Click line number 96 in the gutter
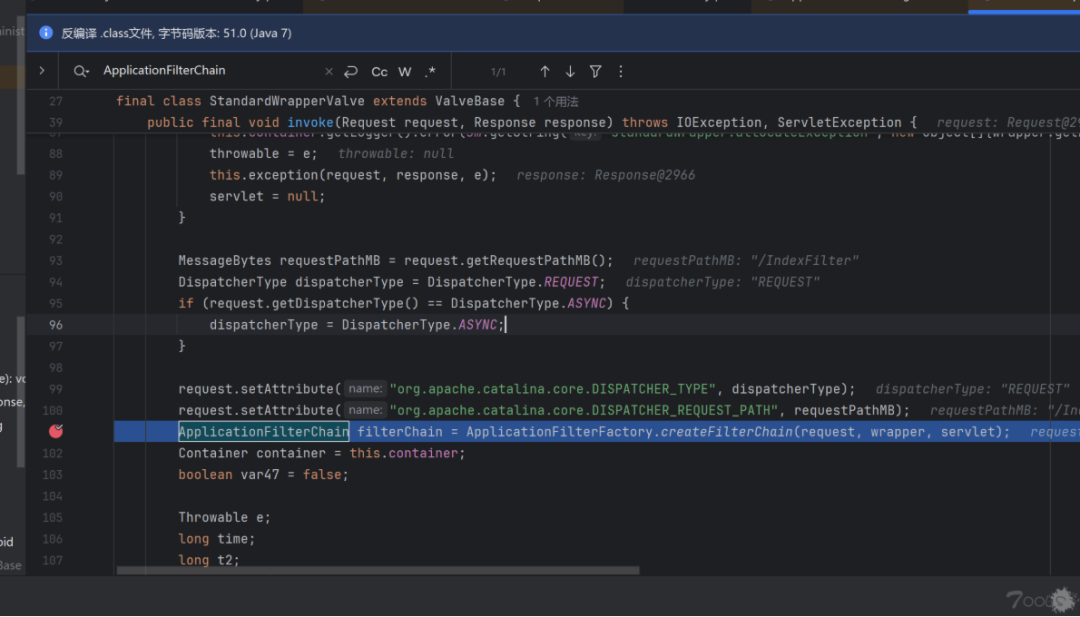1080x617 pixels. 56,324
